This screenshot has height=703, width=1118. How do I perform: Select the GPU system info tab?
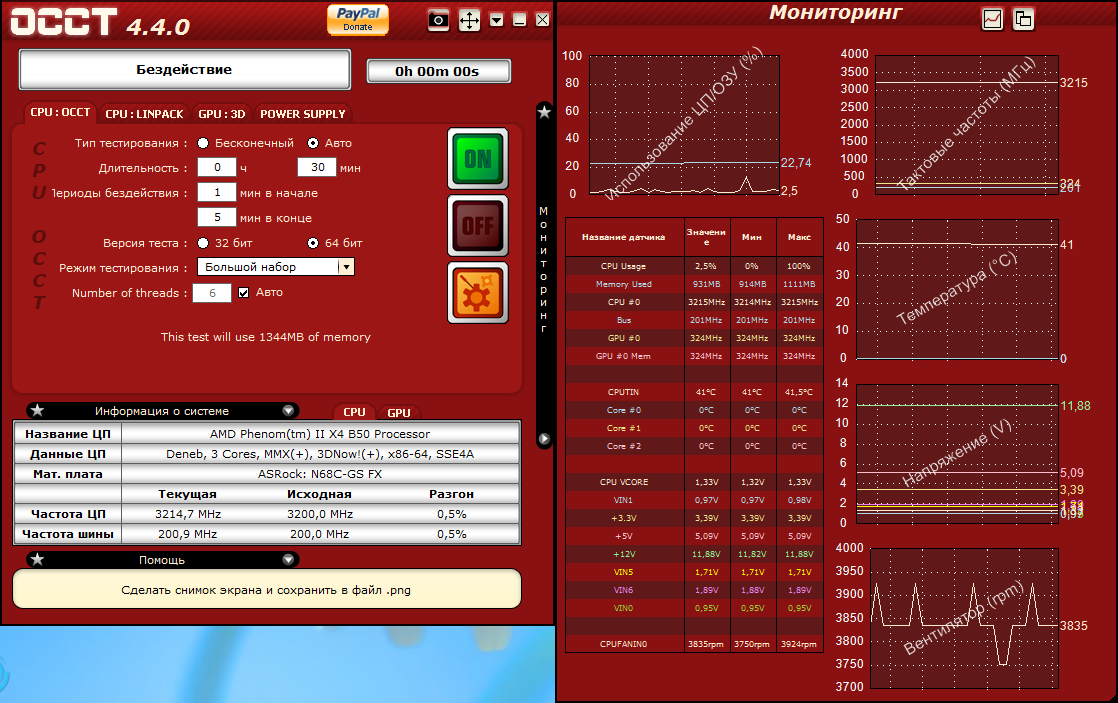pos(399,413)
